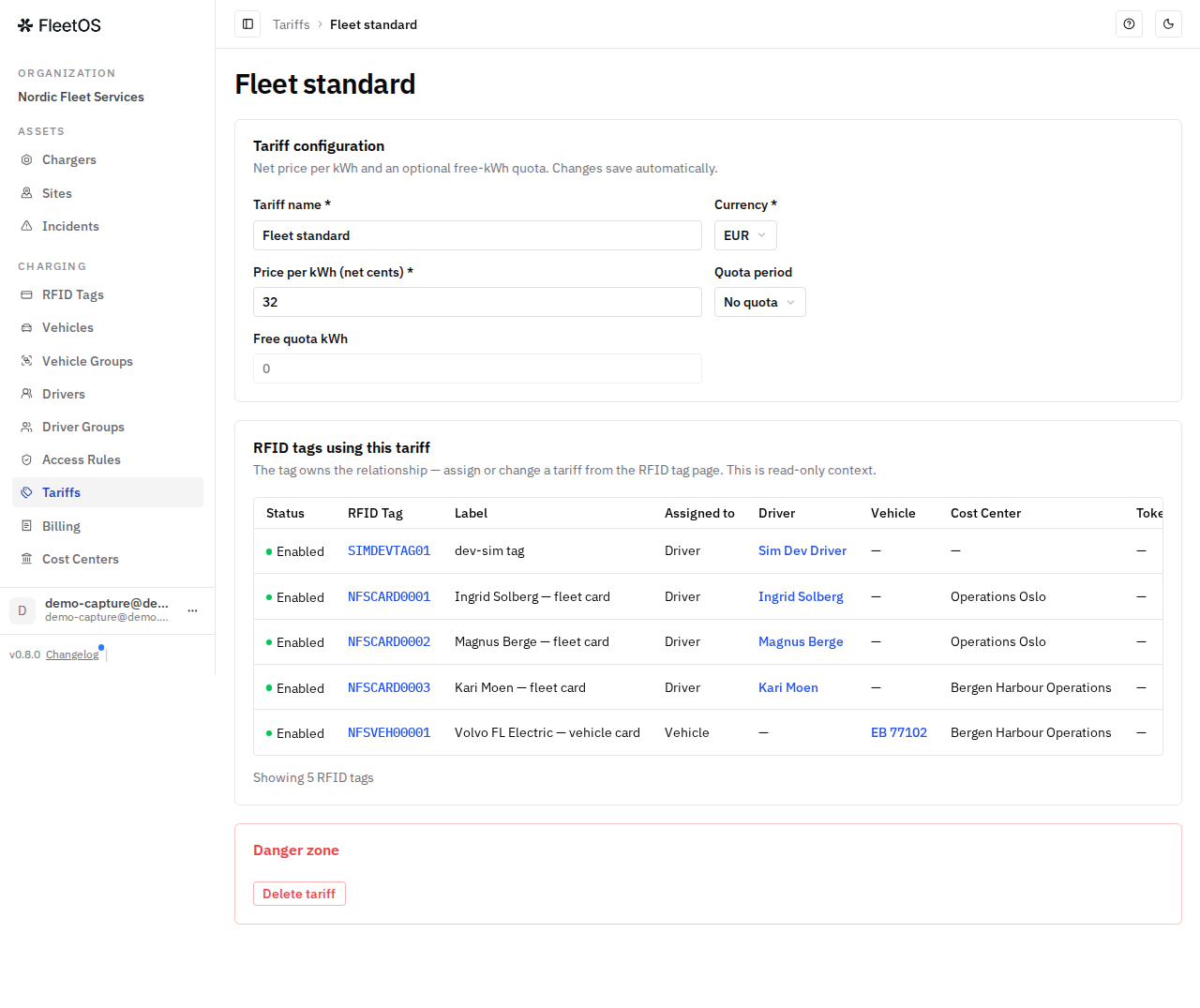Click the Sites sidebar icon
Screen dimensions: 1200x1008
27,193
